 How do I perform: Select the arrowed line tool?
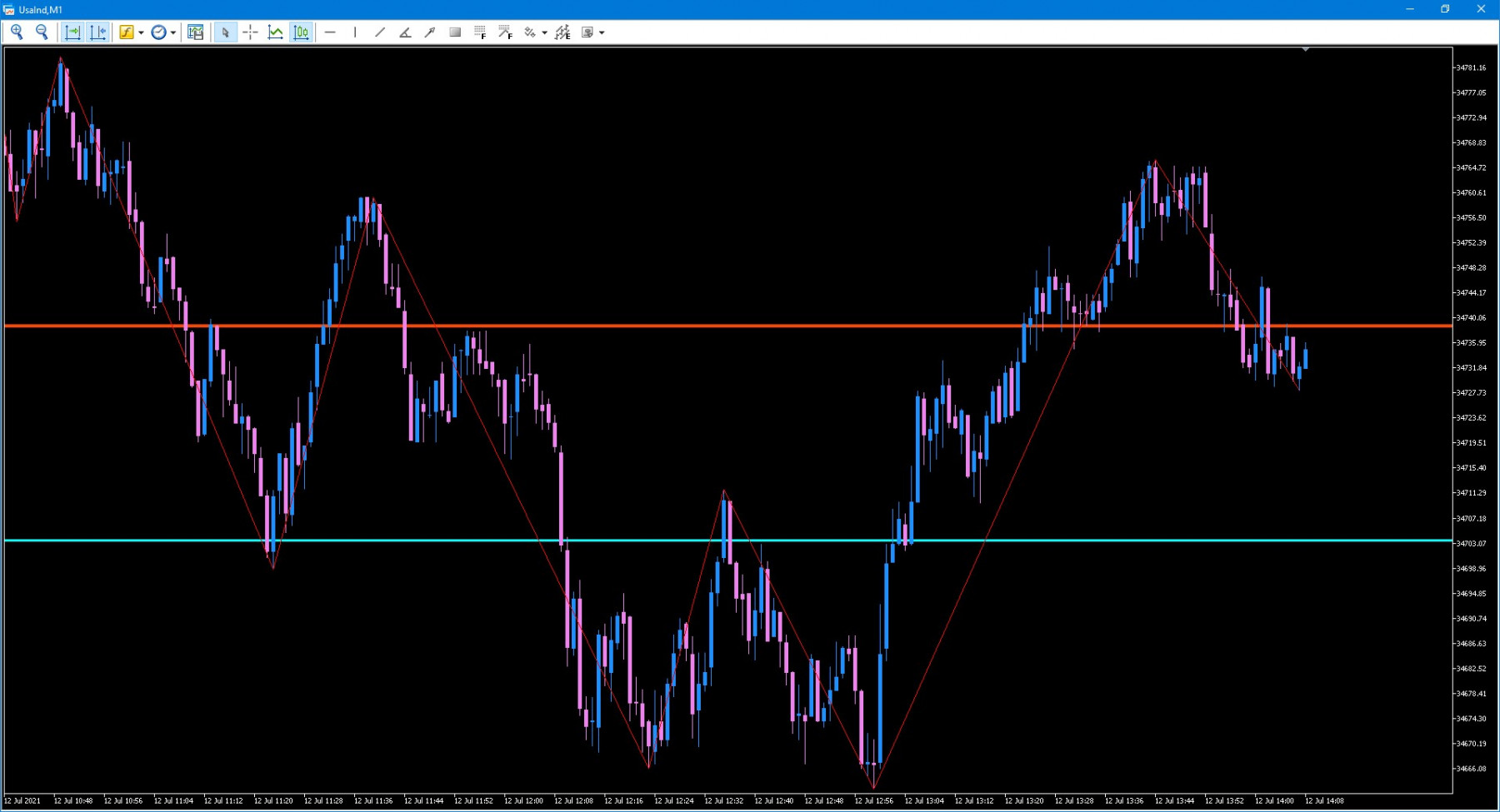click(430, 32)
